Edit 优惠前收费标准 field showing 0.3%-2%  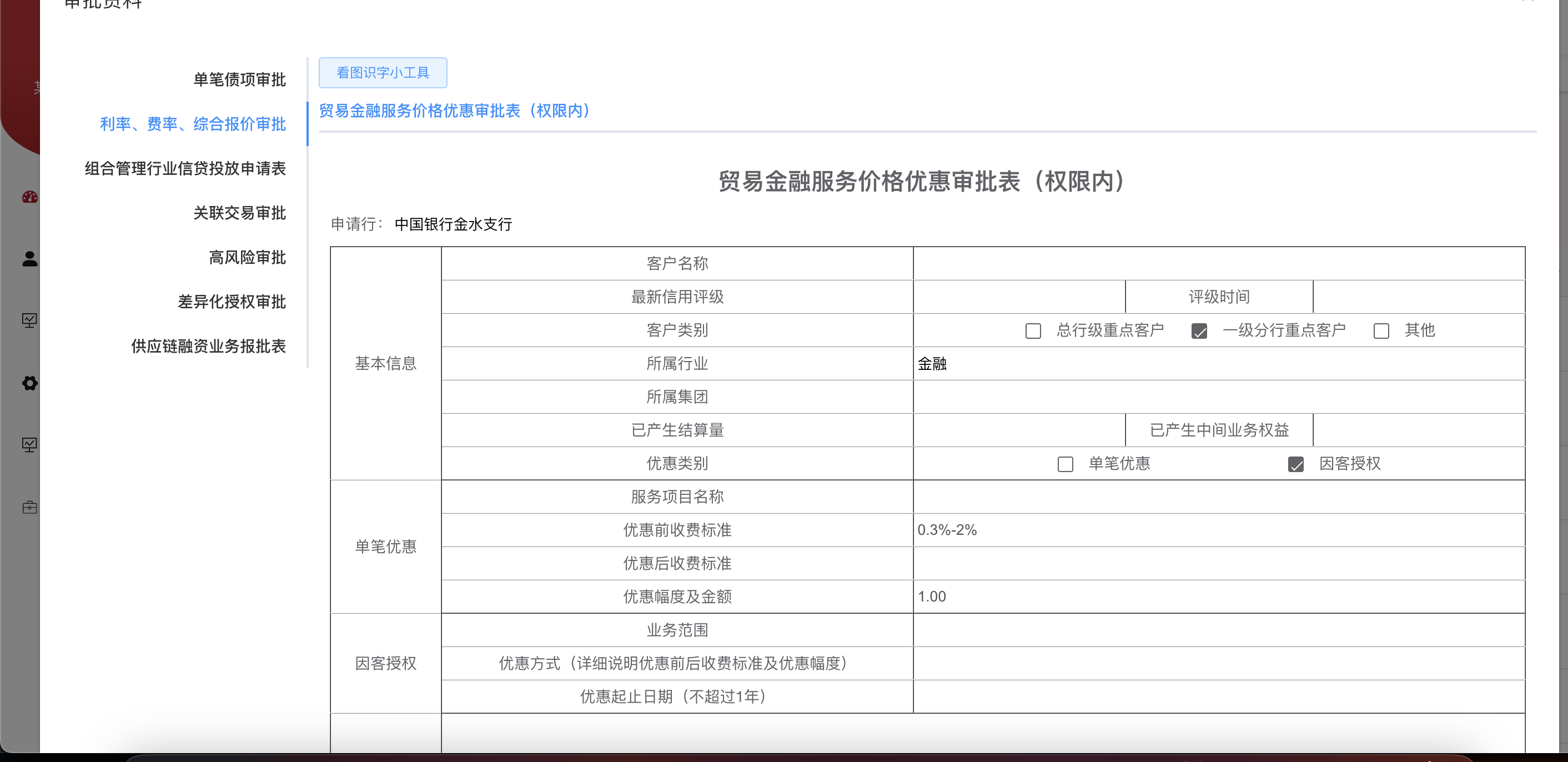1219,530
